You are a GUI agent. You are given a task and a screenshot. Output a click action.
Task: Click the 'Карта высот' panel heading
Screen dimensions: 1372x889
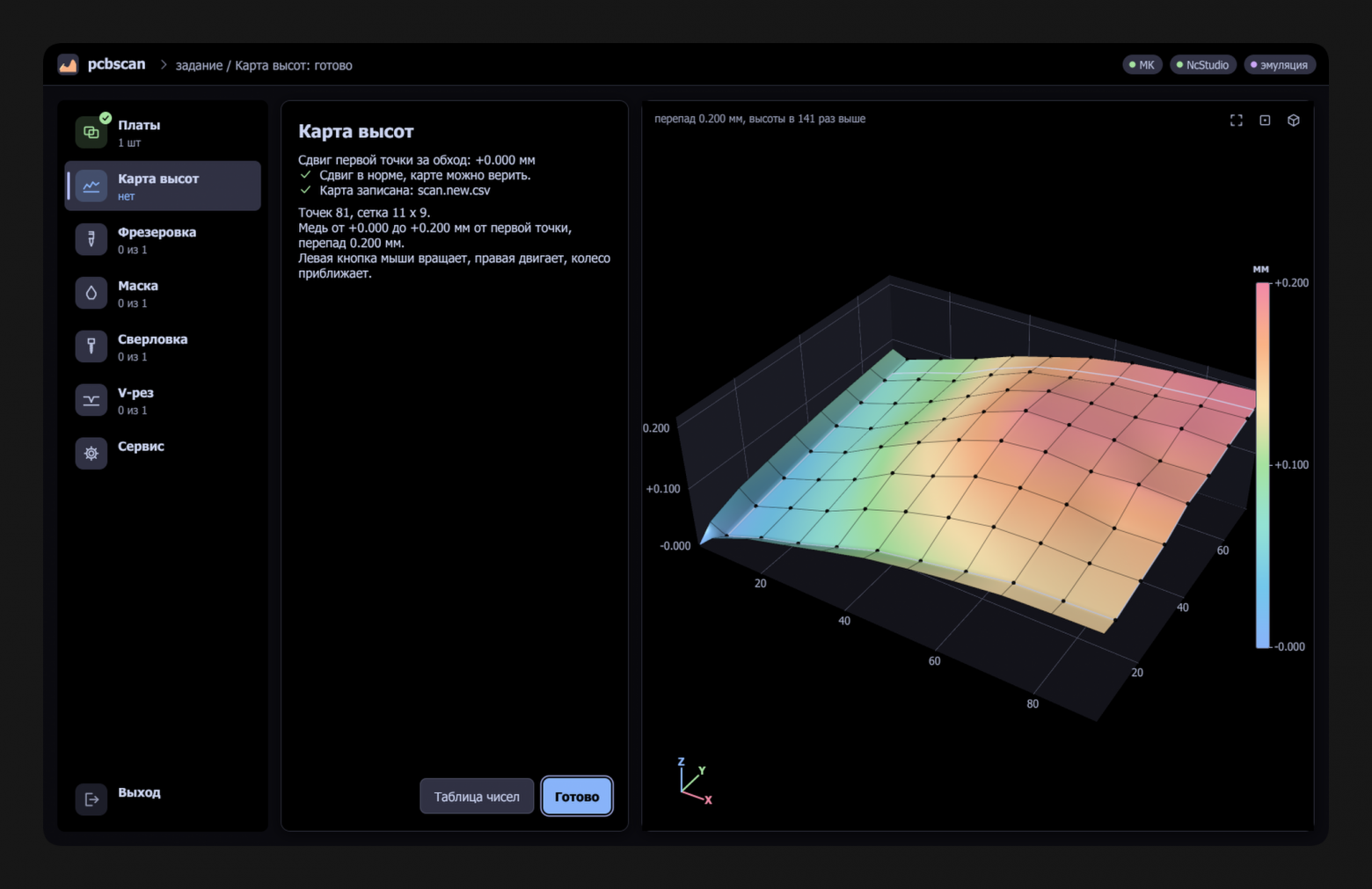pyautogui.click(x=356, y=132)
